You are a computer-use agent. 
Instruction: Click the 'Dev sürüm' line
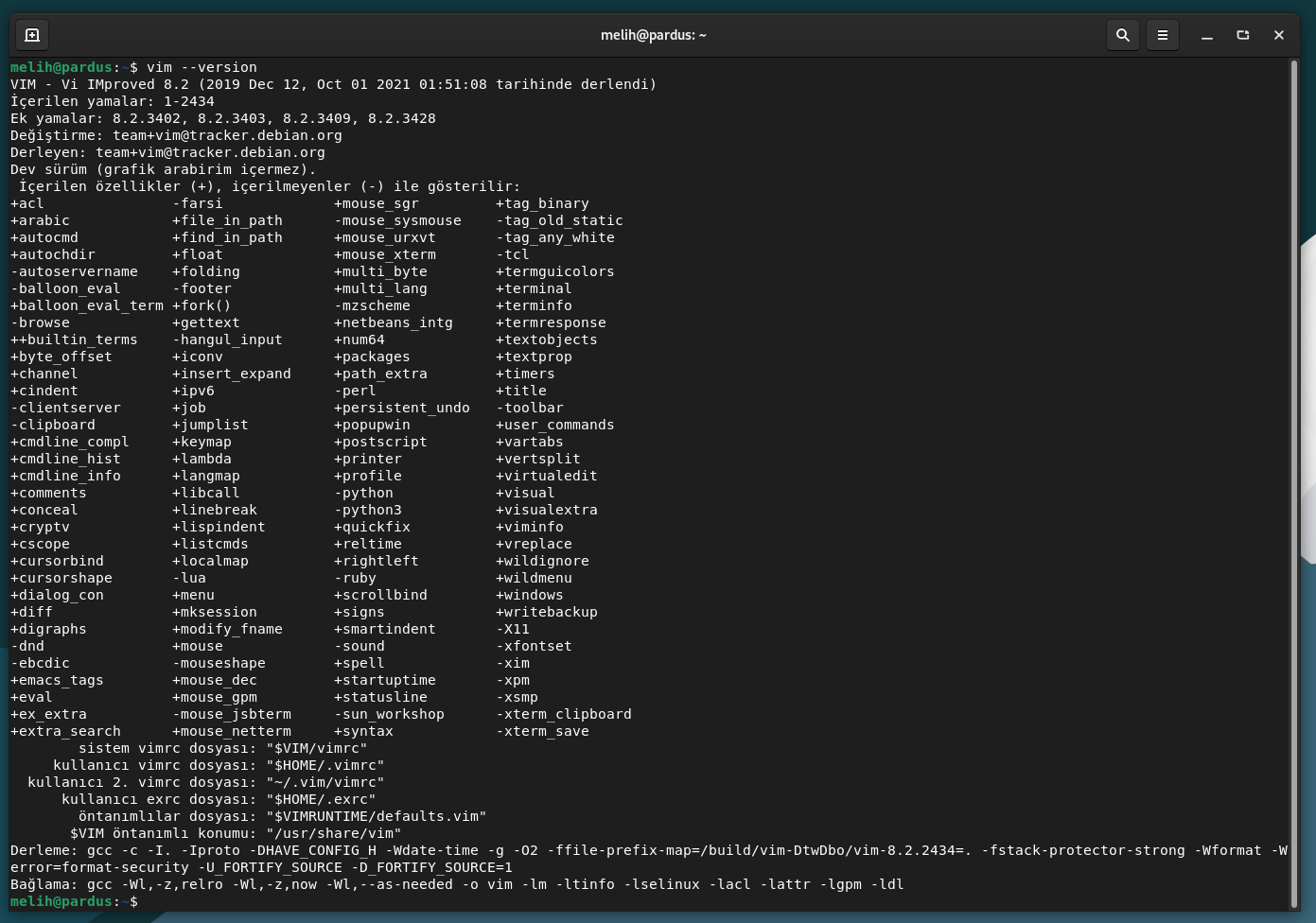[x=164, y=169]
